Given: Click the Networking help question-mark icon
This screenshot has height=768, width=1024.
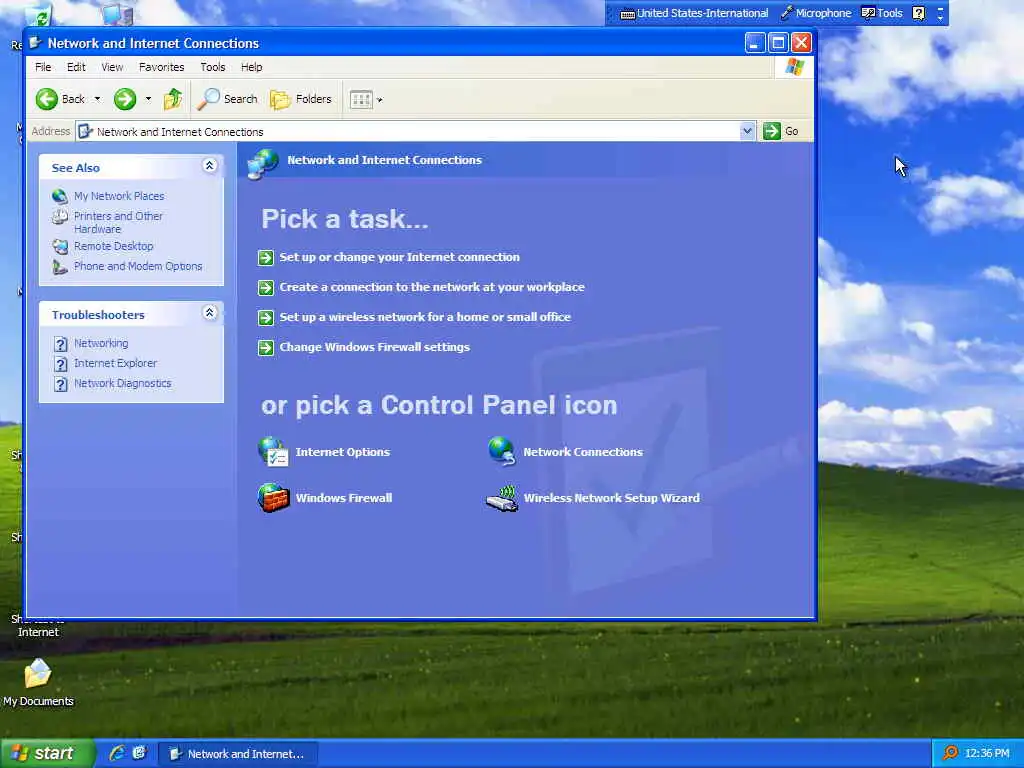Looking at the screenshot, I should point(61,344).
